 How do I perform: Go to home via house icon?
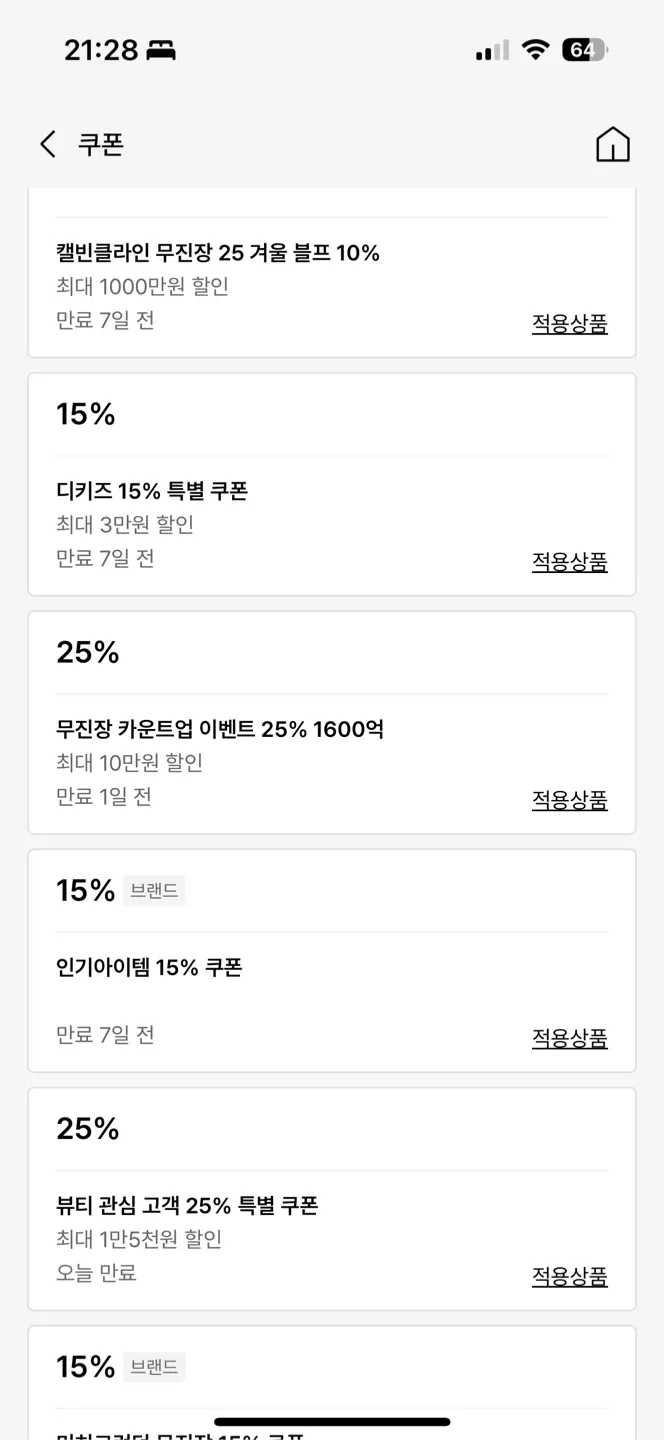(612, 144)
